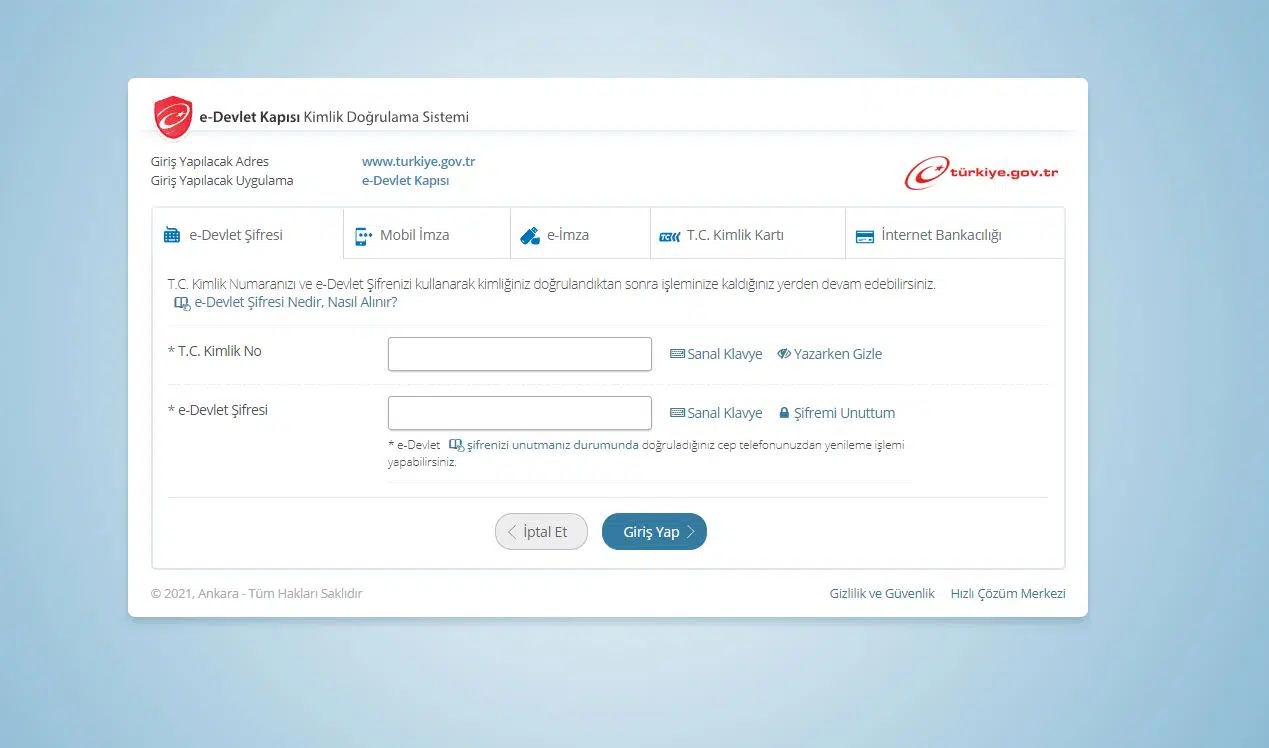The height and width of the screenshot is (748, 1269).
Task: Open Sanal Klavye for e-Devlet Şifresi
Action: point(716,413)
